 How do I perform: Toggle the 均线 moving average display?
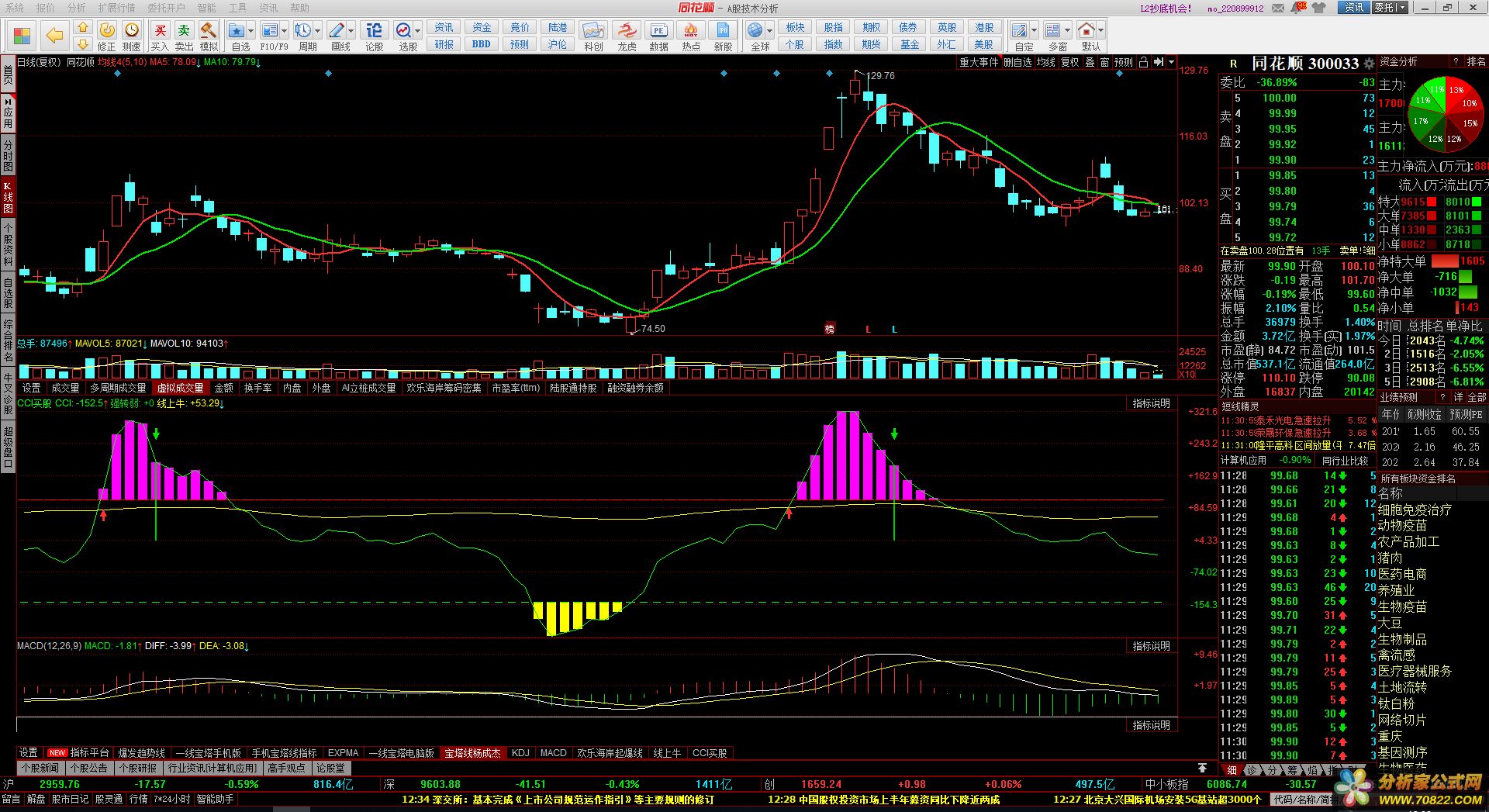pyautogui.click(x=1046, y=62)
